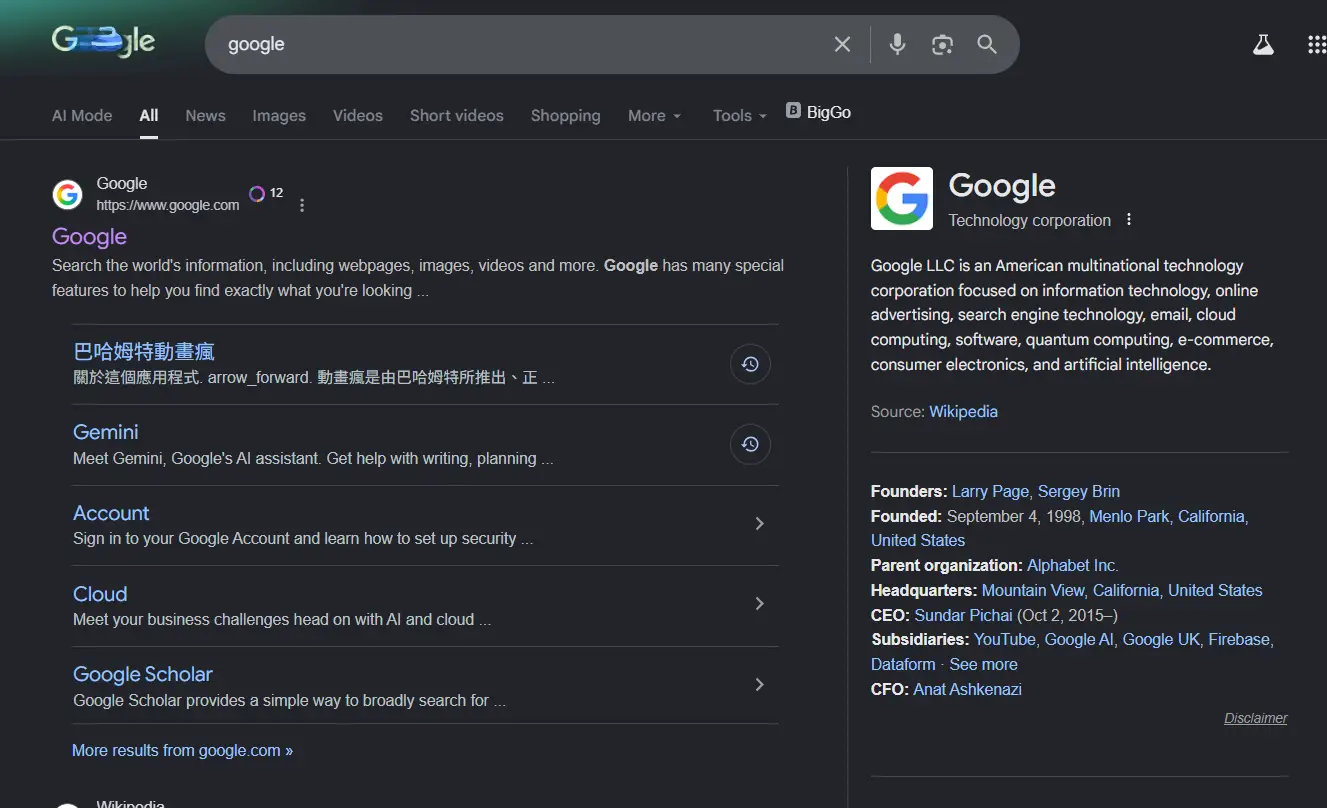
Task: Click inside the search text field
Action: coord(520,44)
